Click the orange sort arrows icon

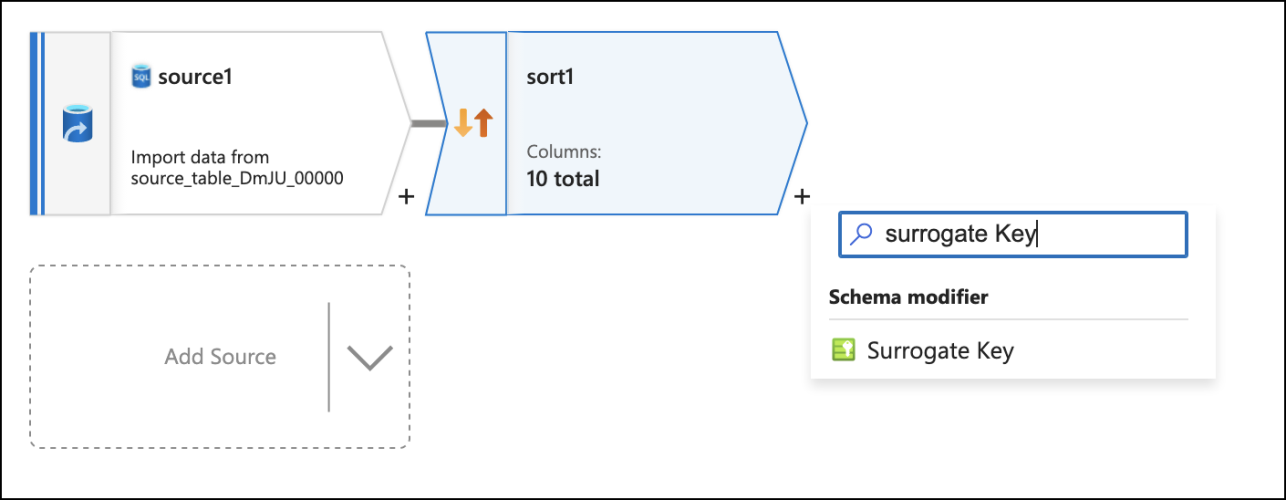coord(473,123)
